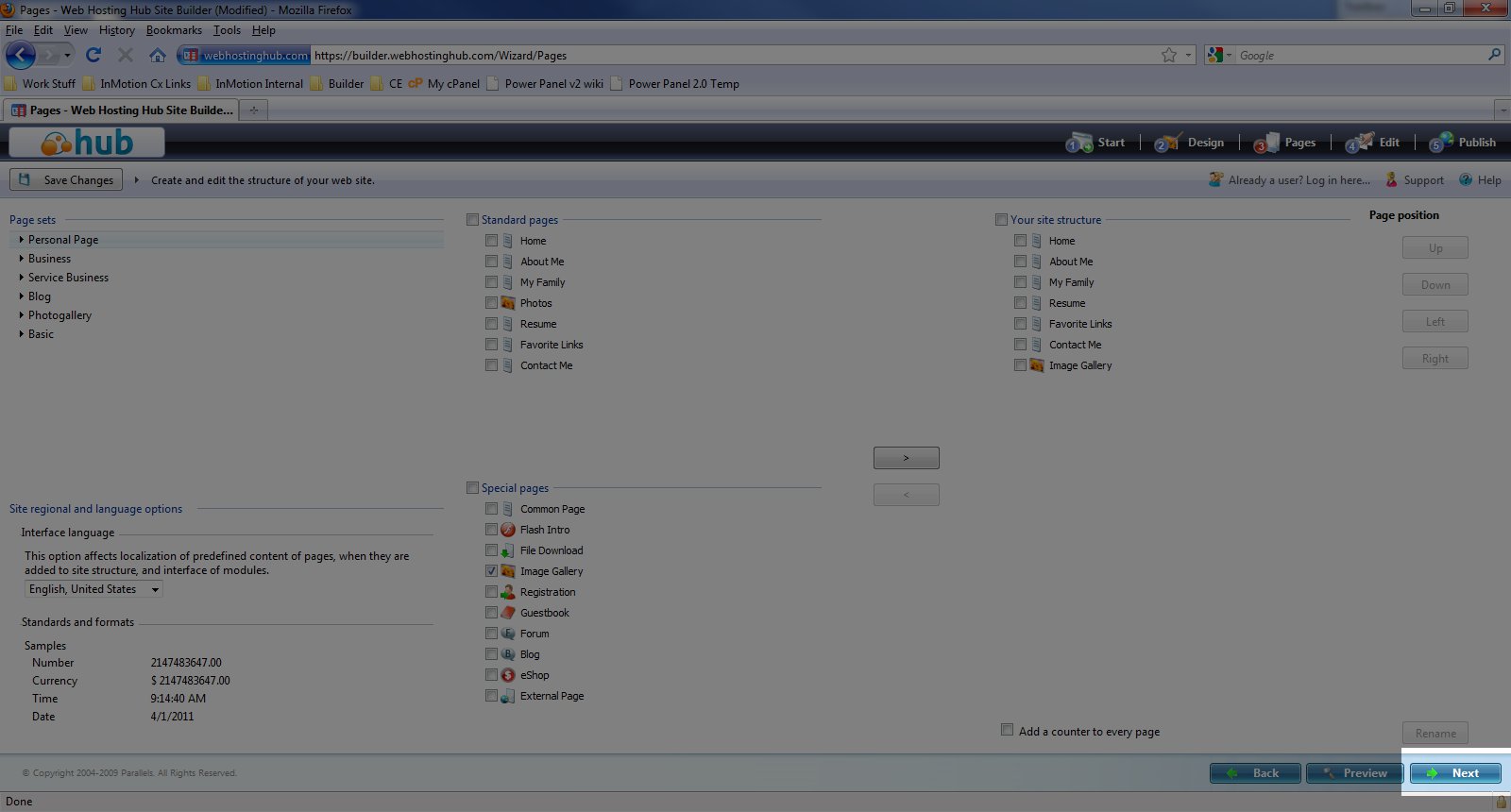Image resolution: width=1511 pixels, height=812 pixels.
Task: Click the Save Changes button
Action: tap(66, 179)
